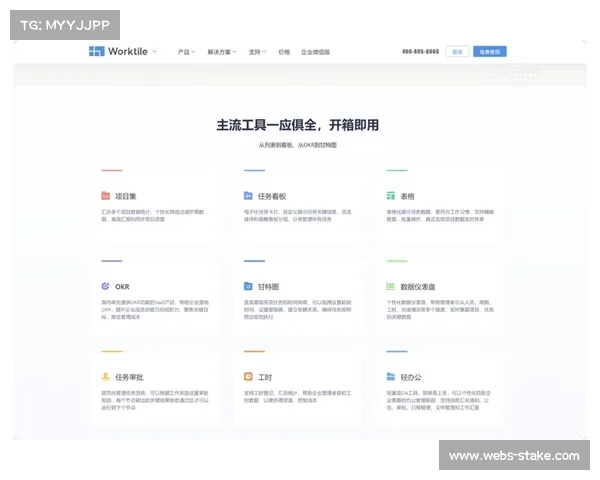600x480 pixels.
Task: Open the 产品 dropdown menu
Action: pos(186,52)
